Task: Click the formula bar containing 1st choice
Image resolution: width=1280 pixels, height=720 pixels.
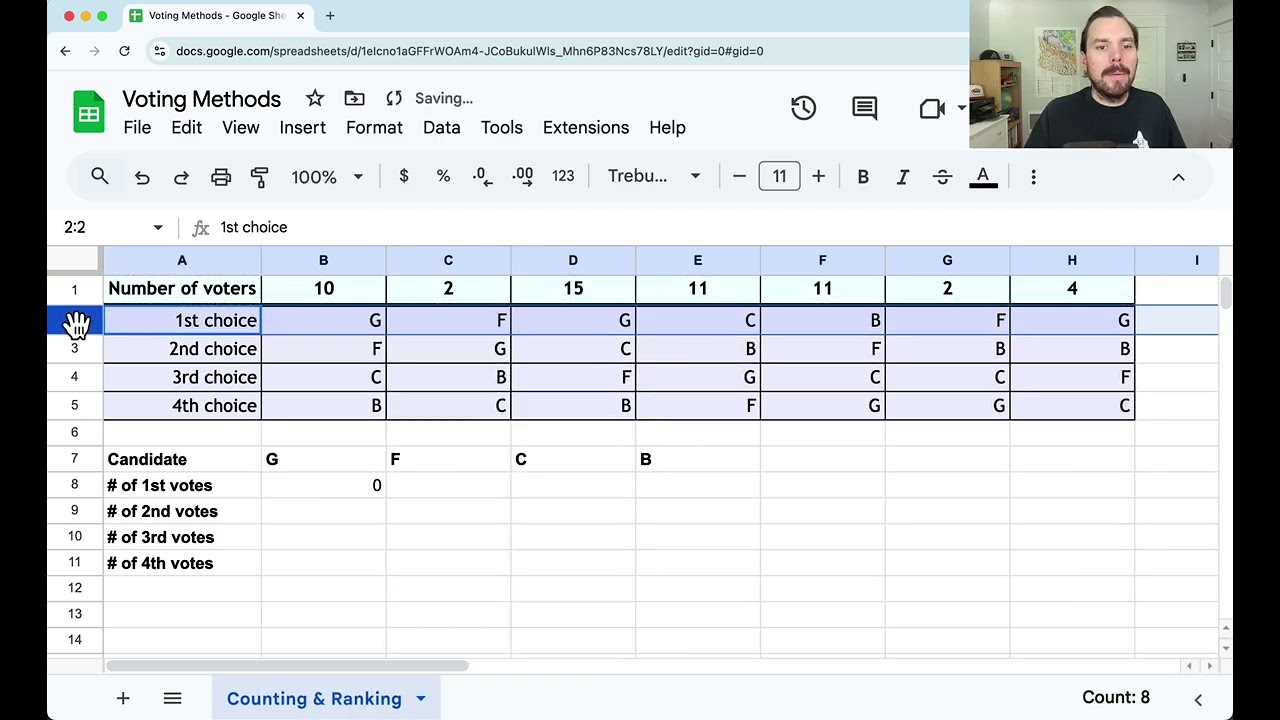Action: (x=720, y=228)
